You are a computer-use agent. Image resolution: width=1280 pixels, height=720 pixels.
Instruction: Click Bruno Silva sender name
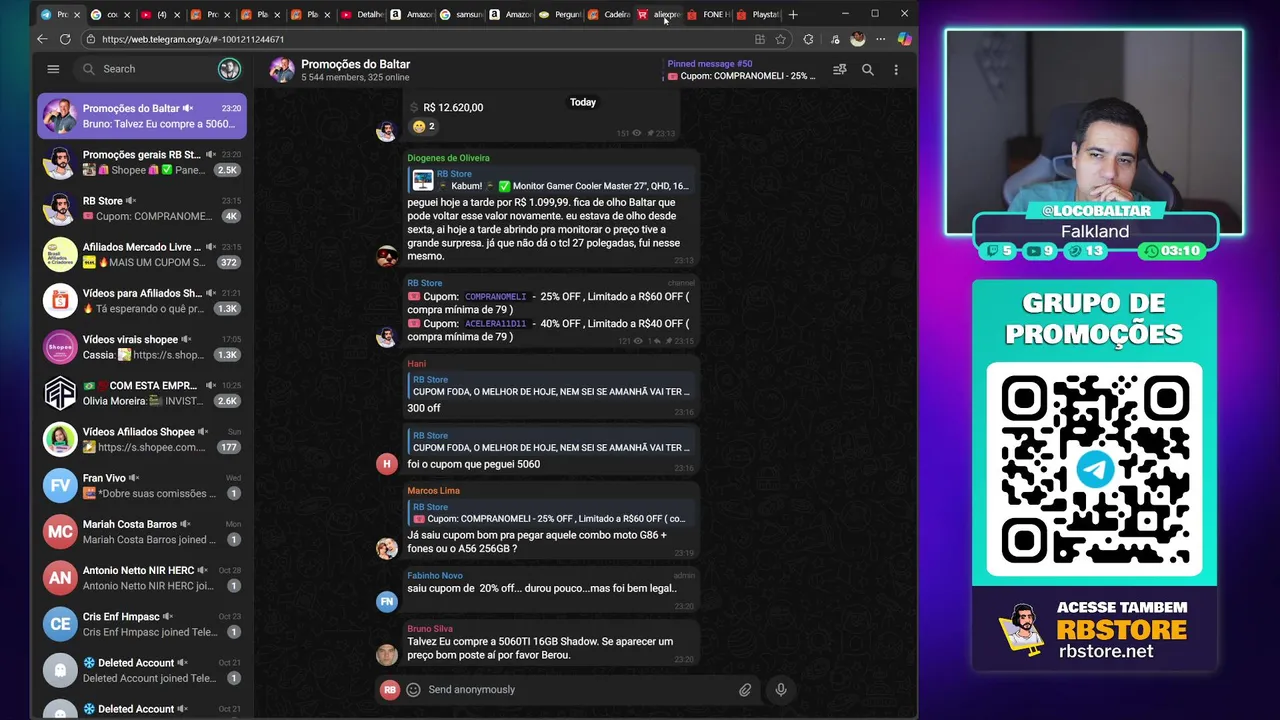click(x=430, y=629)
